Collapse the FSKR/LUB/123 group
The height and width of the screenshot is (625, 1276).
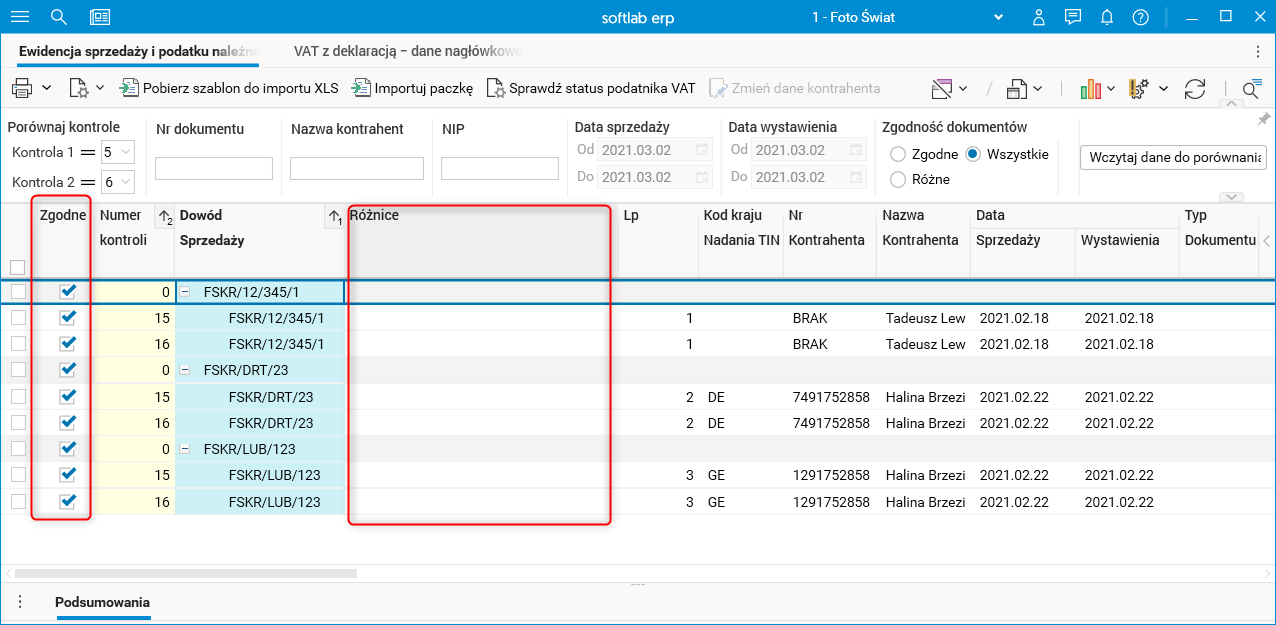tap(185, 449)
